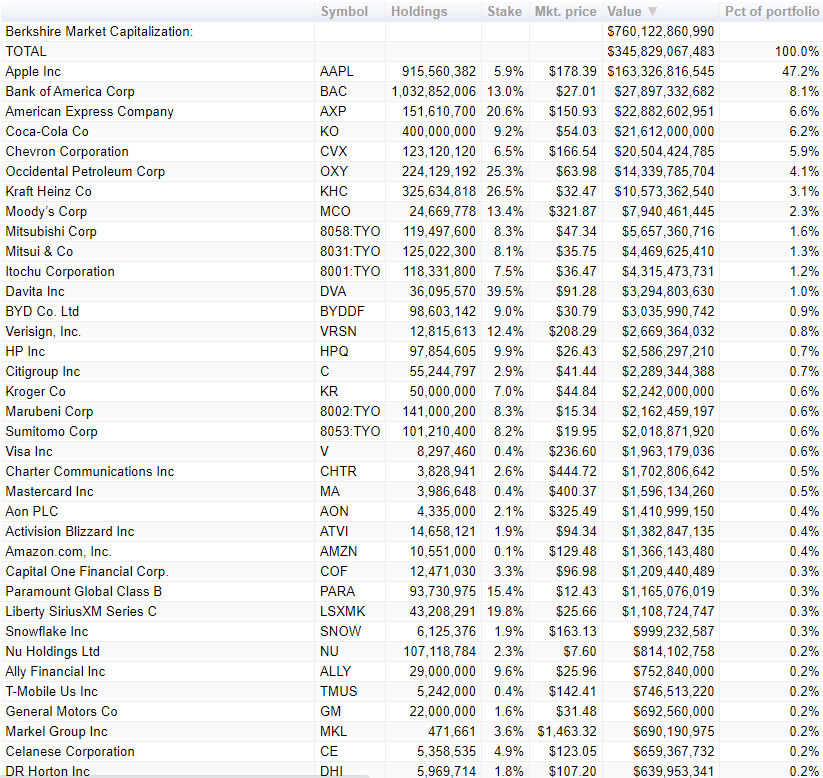The width and height of the screenshot is (823, 778).
Task: Click the AXP symbol cell
Action: click(x=333, y=111)
